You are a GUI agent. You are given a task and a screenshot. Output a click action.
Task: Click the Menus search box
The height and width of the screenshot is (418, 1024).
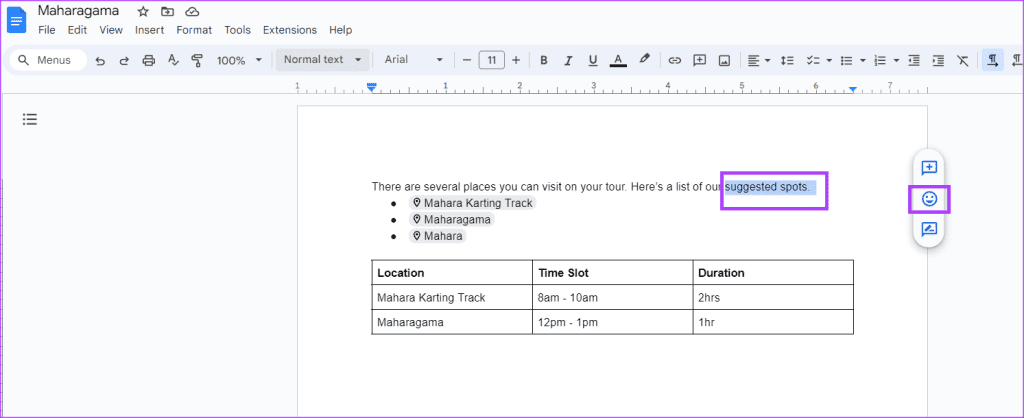[48, 60]
